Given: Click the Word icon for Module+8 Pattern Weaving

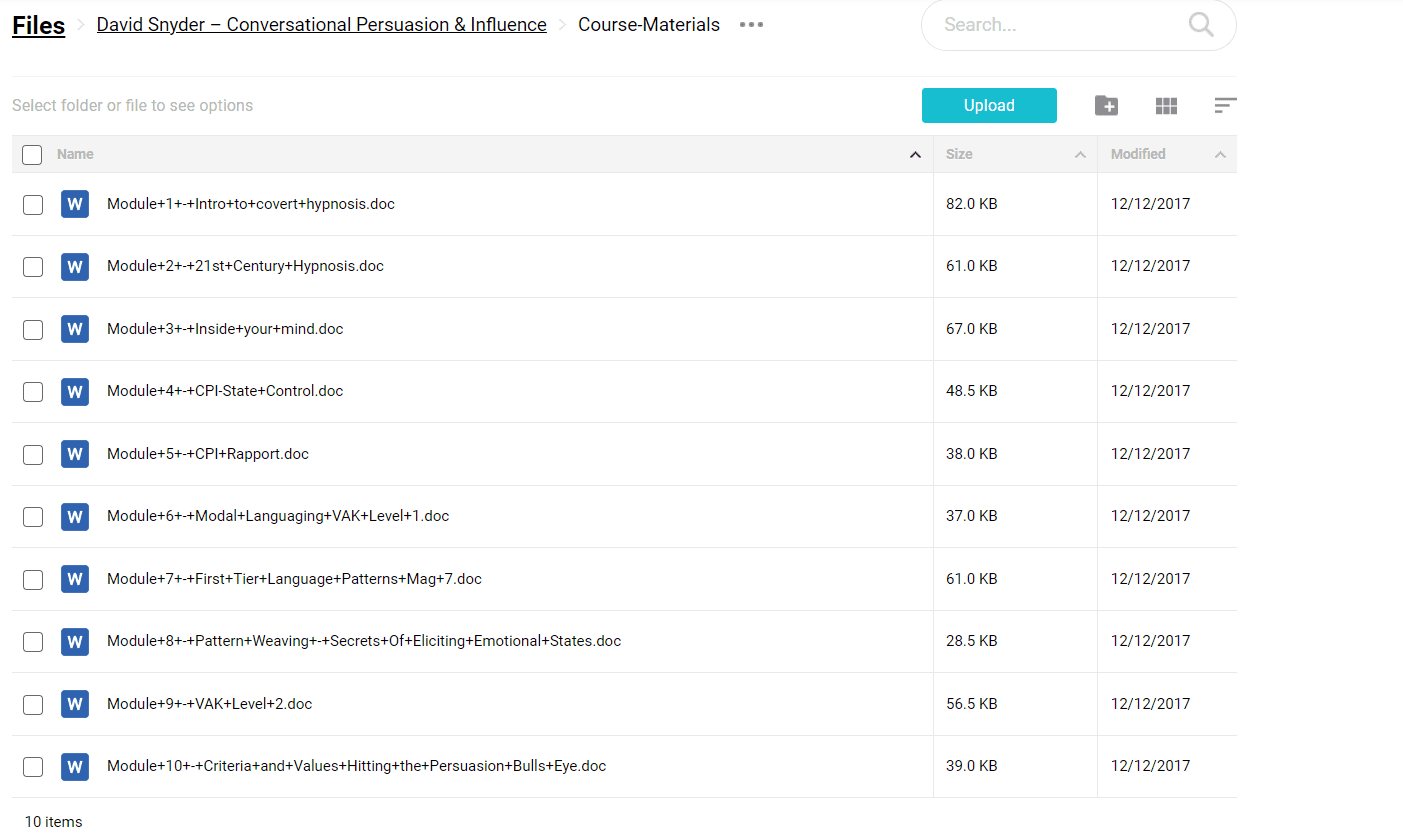Looking at the screenshot, I should coord(75,642).
